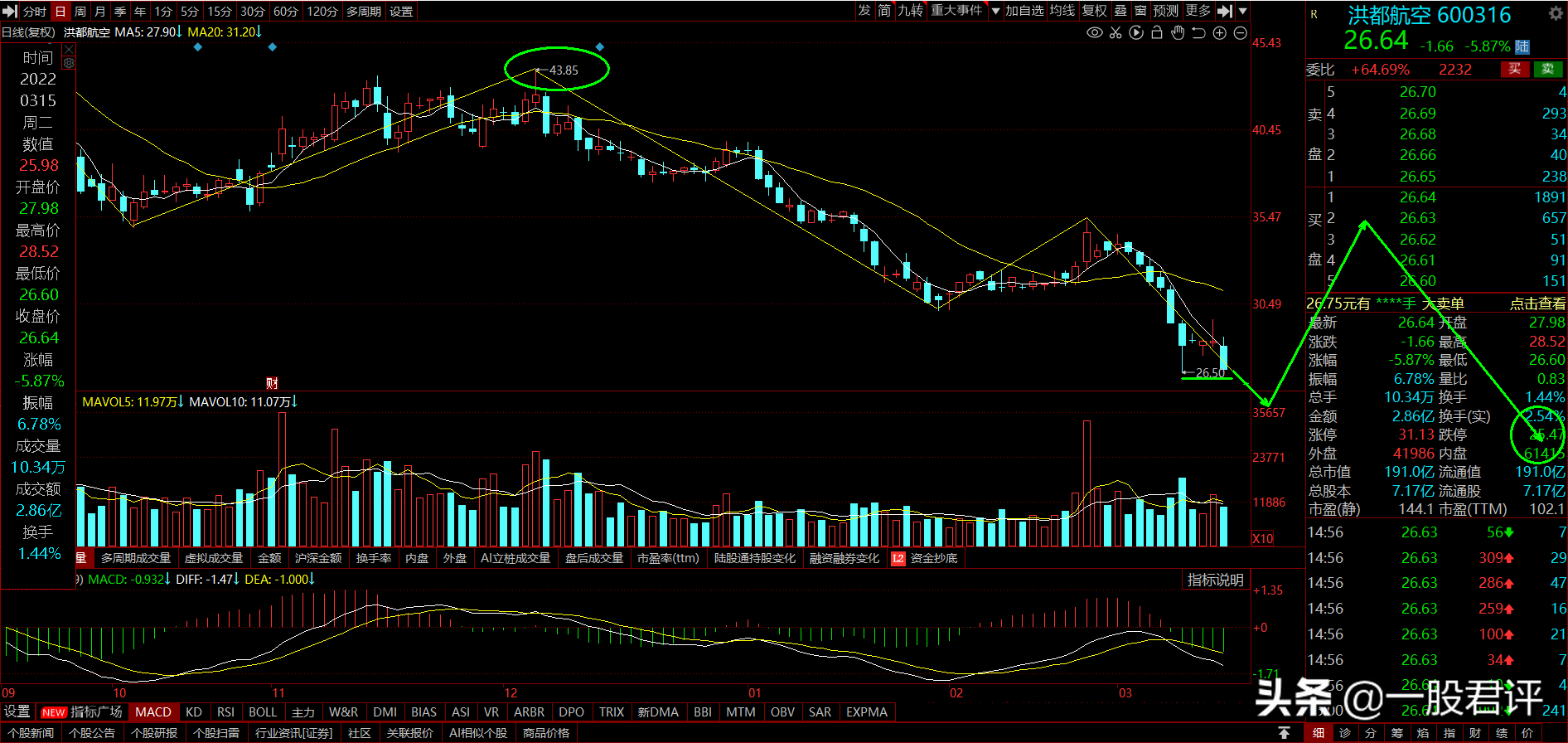Toggle the 重大事件 major events display
1568x743 pixels.
pos(956,11)
